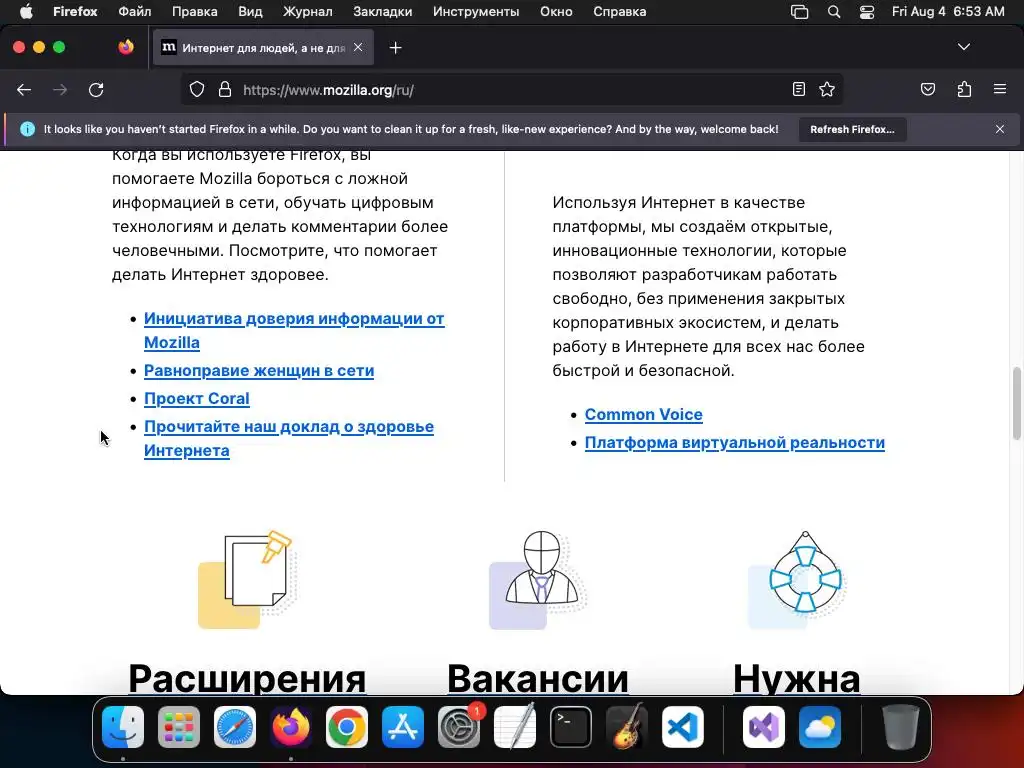The width and height of the screenshot is (1024, 768).
Task: Go back to the previous page
Action: (x=24, y=90)
